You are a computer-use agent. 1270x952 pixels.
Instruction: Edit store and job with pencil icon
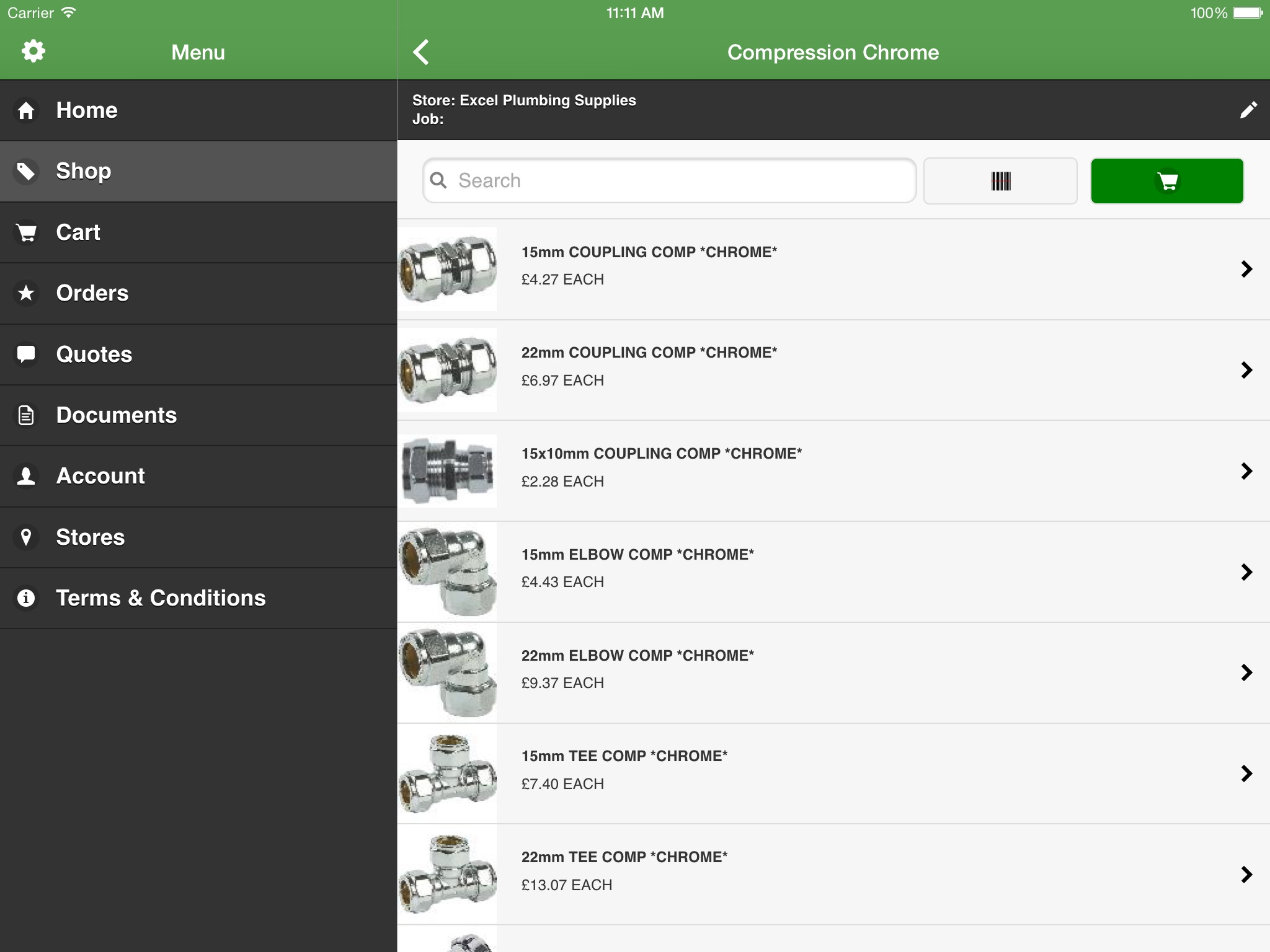pos(1248,110)
